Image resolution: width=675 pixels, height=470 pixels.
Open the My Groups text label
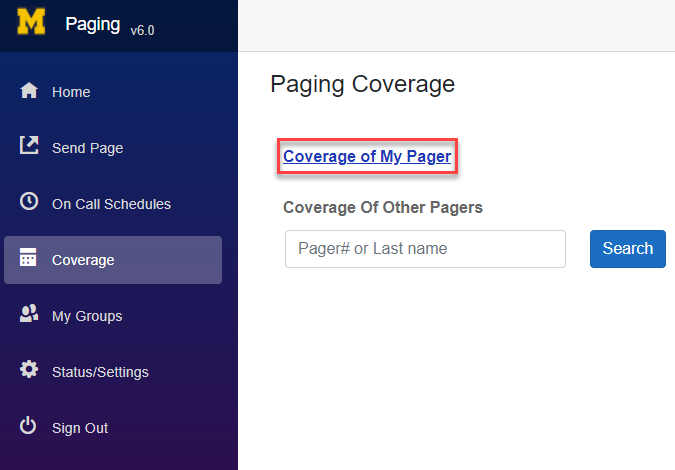tap(87, 316)
